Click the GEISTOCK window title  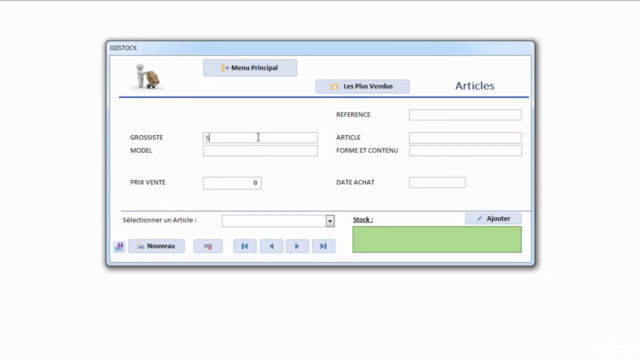click(123, 48)
